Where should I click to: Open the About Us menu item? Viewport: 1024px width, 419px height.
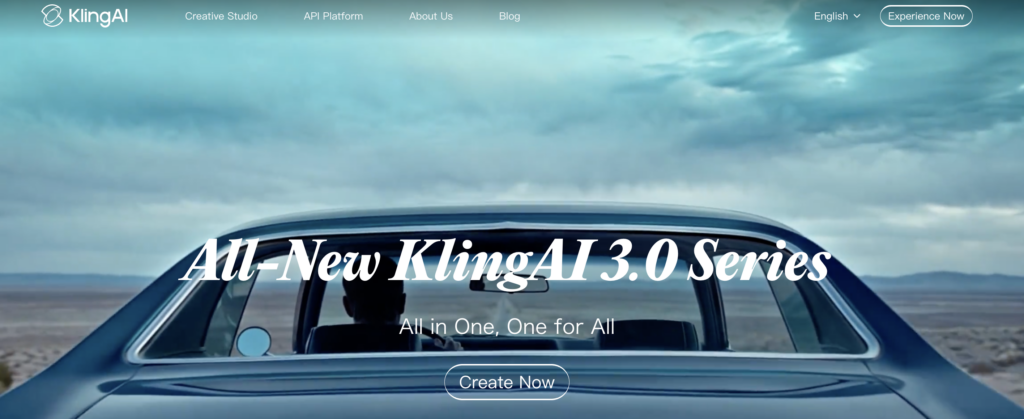(431, 16)
